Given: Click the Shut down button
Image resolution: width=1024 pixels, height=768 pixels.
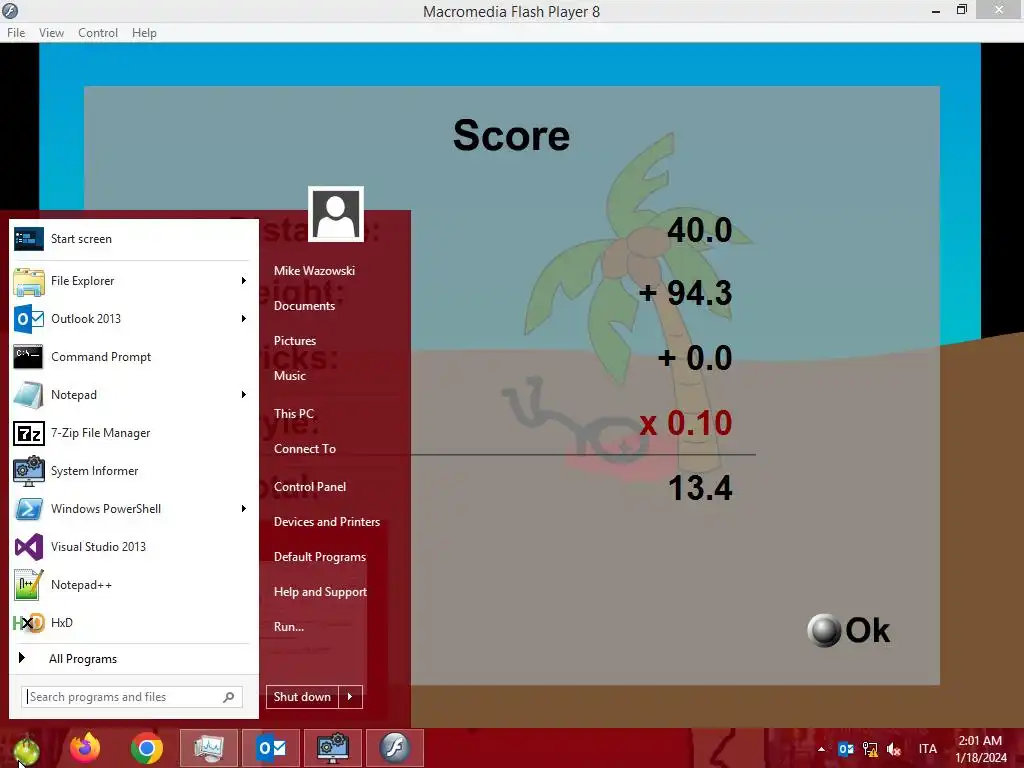Looking at the screenshot, I should (x=302, y=697).
